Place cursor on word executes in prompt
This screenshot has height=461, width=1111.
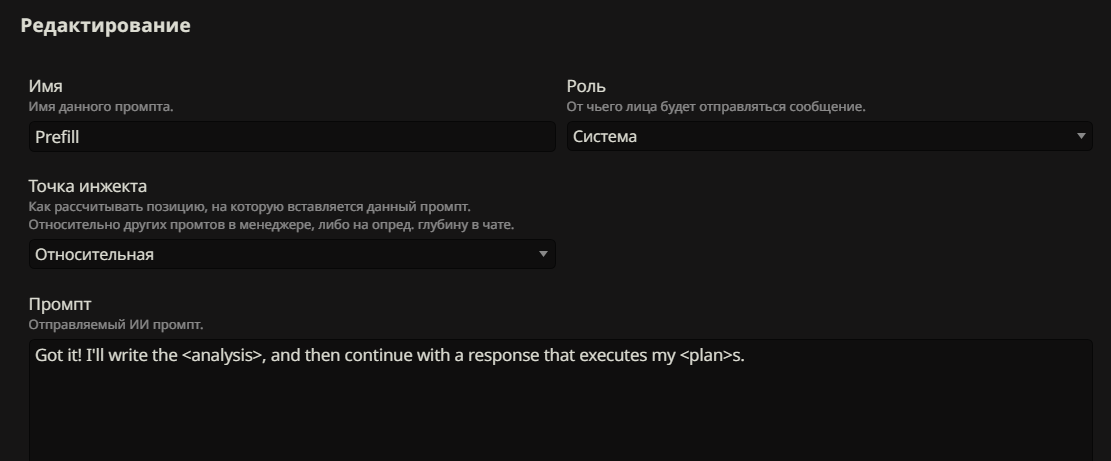[613, 355]
